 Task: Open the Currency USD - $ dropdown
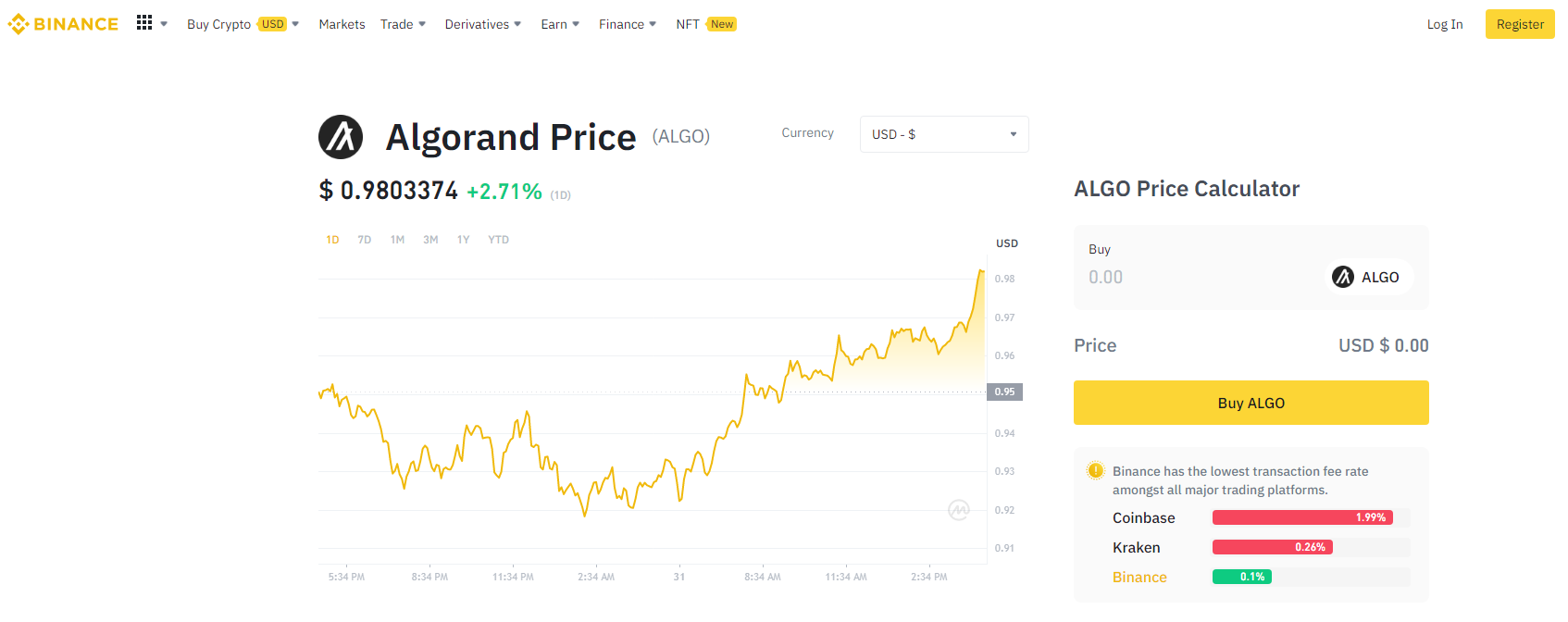tap(943, 134)
